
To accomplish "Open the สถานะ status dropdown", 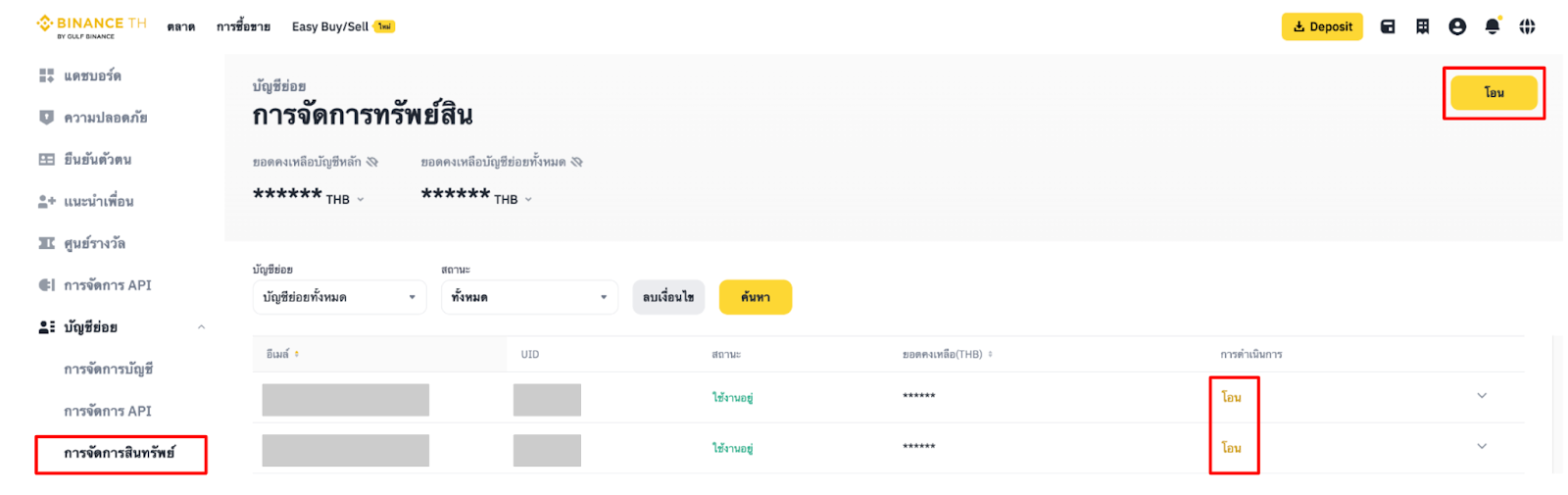I will click(x=529, y=297).
